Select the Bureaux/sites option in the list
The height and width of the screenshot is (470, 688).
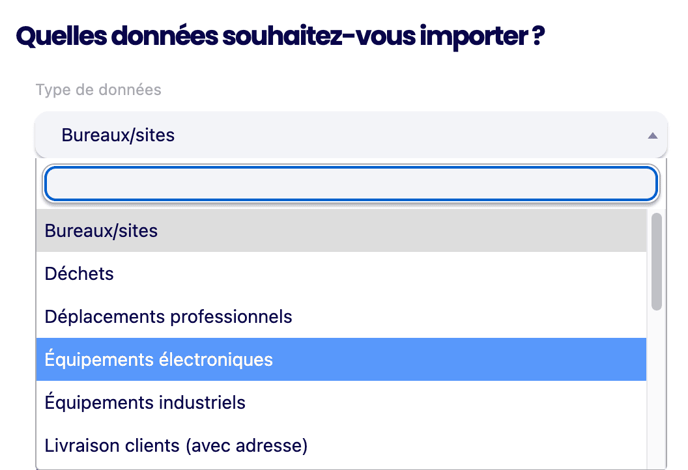click(340, 231)
